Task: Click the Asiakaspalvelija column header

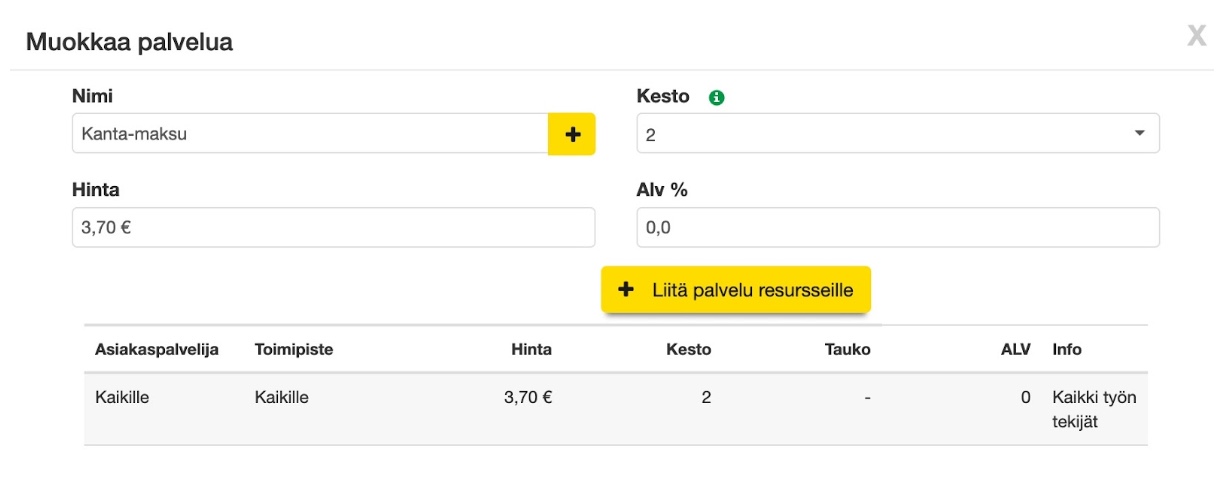Action: (x=157, y=350)
